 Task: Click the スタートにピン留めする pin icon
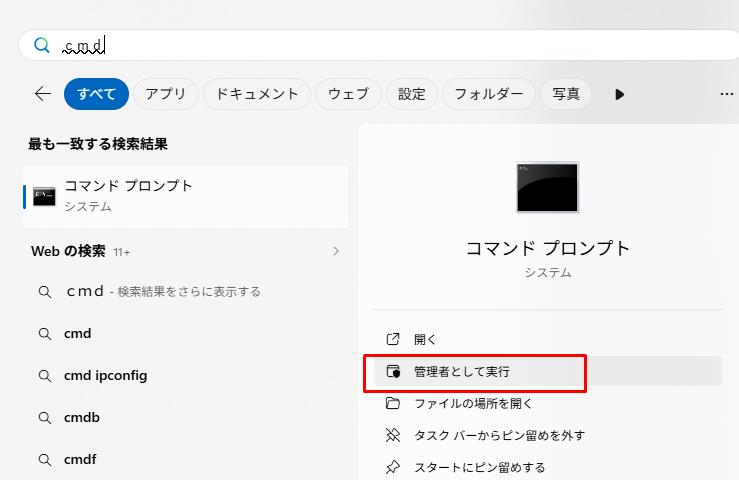point(393,467)
